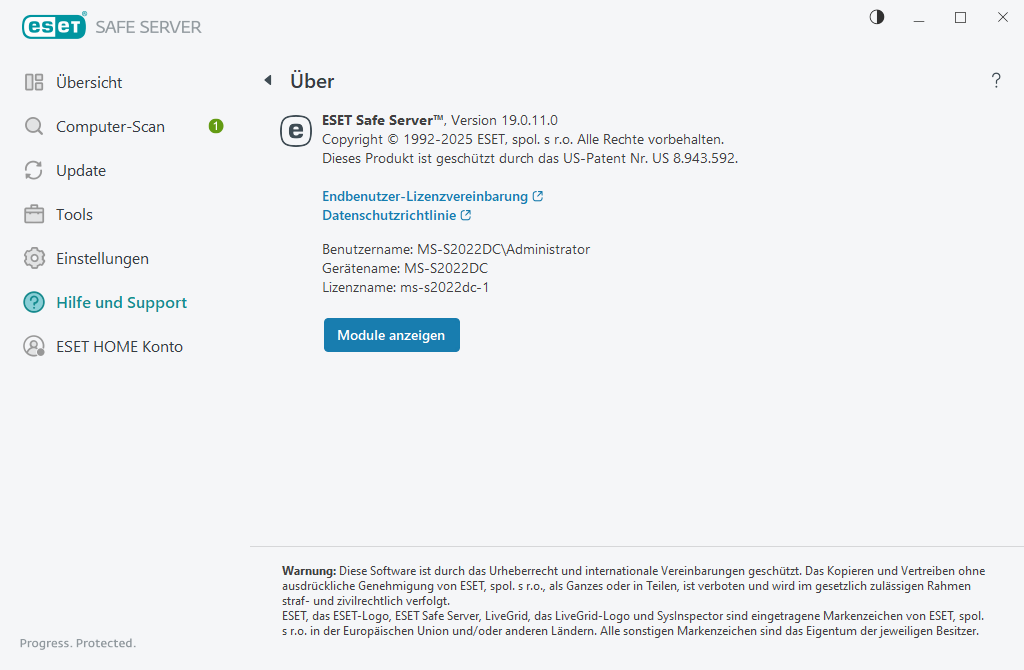
Task: Select the Hilfe und Support icon
Action: tap(33, 302)
